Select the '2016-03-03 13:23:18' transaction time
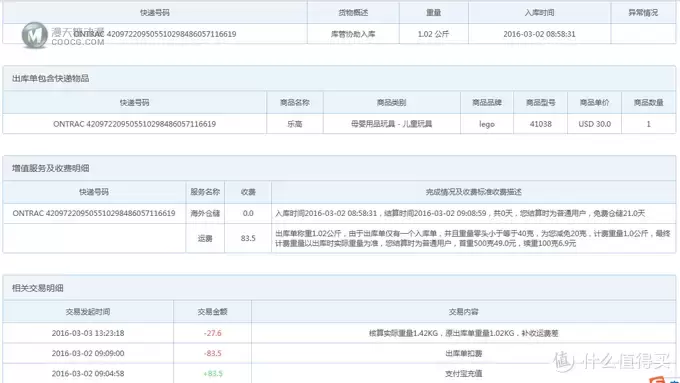 88,333
